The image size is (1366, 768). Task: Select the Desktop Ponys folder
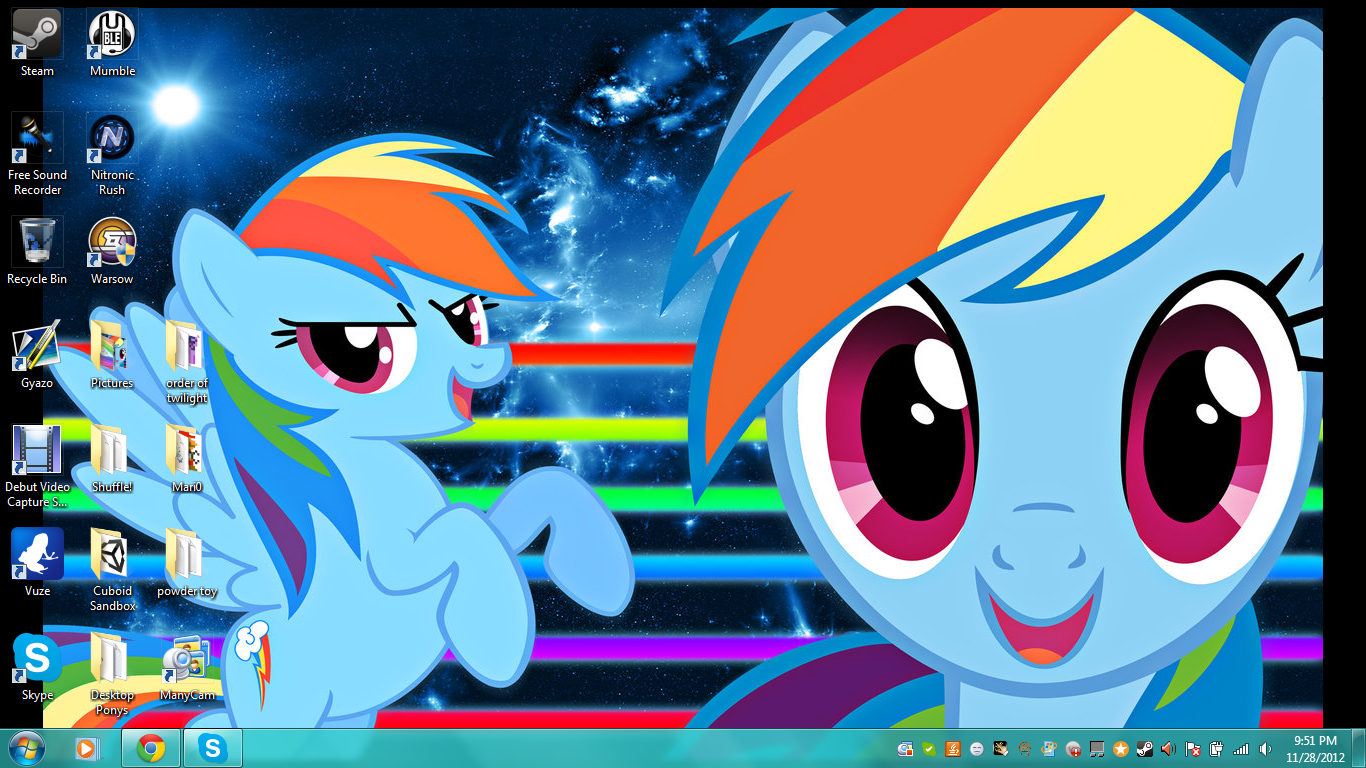click(112, 674)
